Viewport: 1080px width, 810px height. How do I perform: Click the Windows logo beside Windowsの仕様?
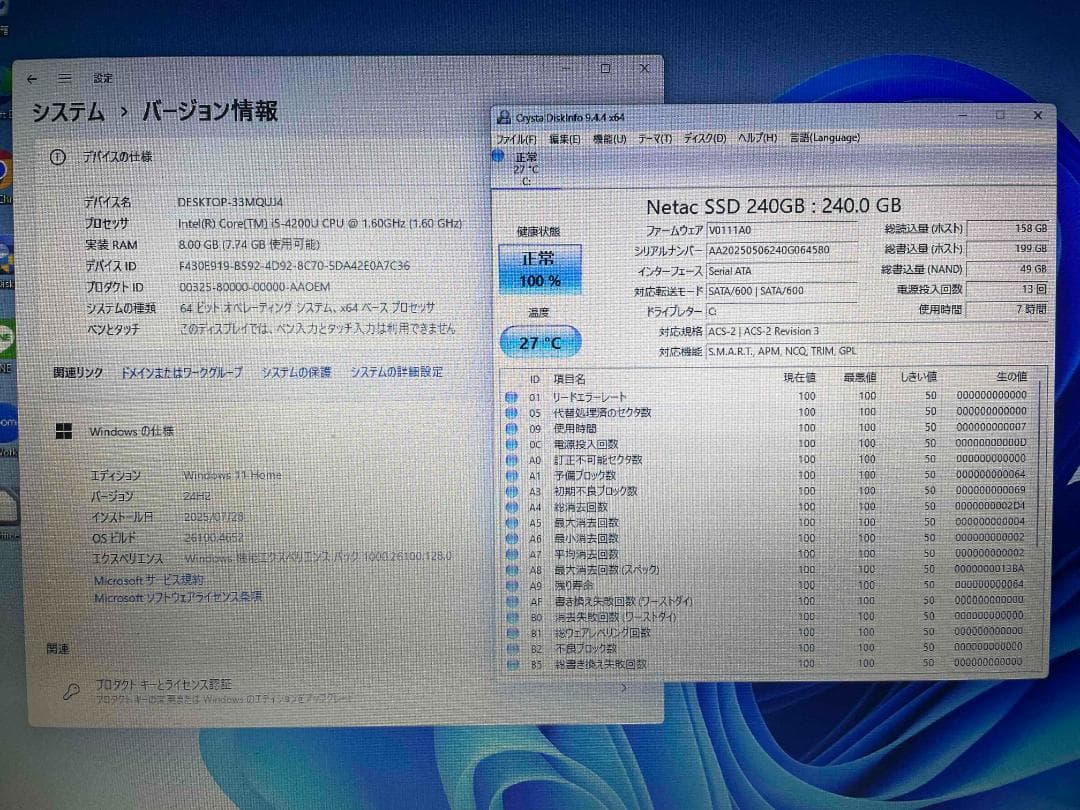64,431
